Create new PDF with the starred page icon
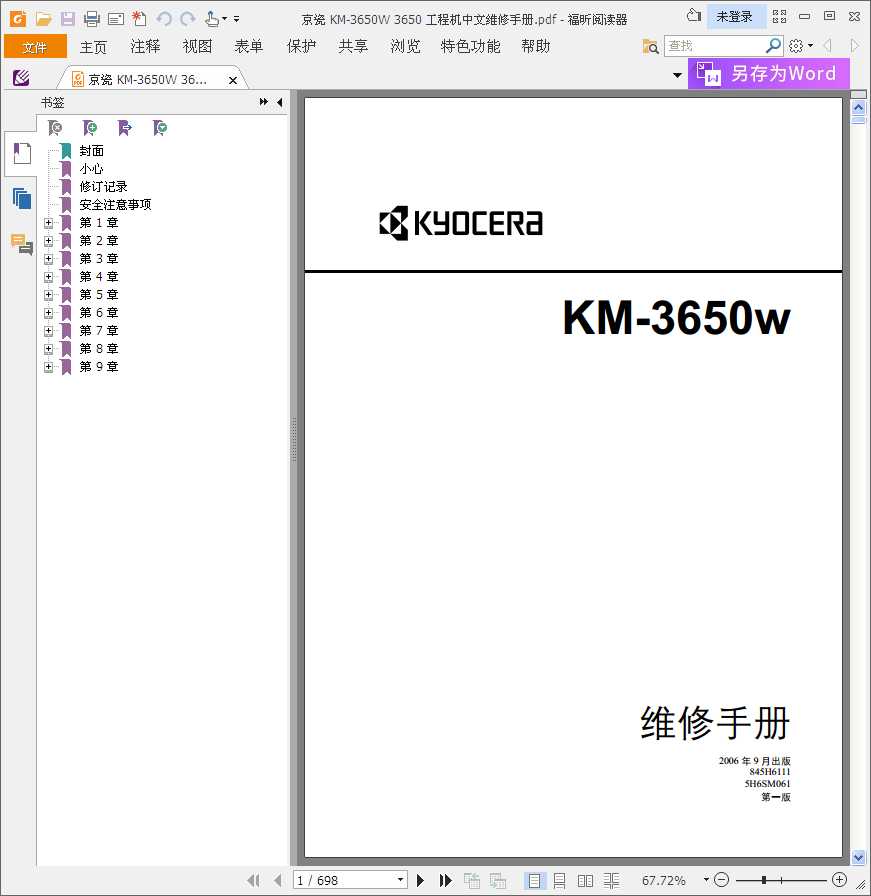The image size is (871, 896). tap(139, 19)
